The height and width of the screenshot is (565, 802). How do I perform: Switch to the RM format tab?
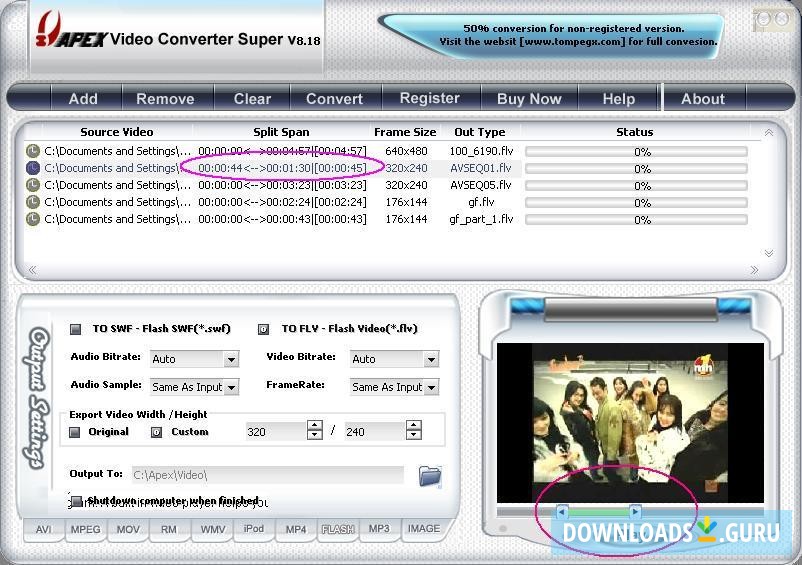[169, 529]
